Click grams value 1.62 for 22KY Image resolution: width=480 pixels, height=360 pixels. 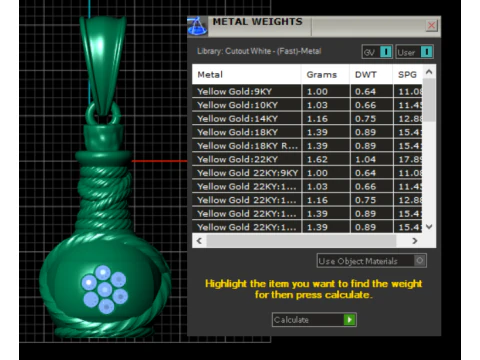[317, 159]
